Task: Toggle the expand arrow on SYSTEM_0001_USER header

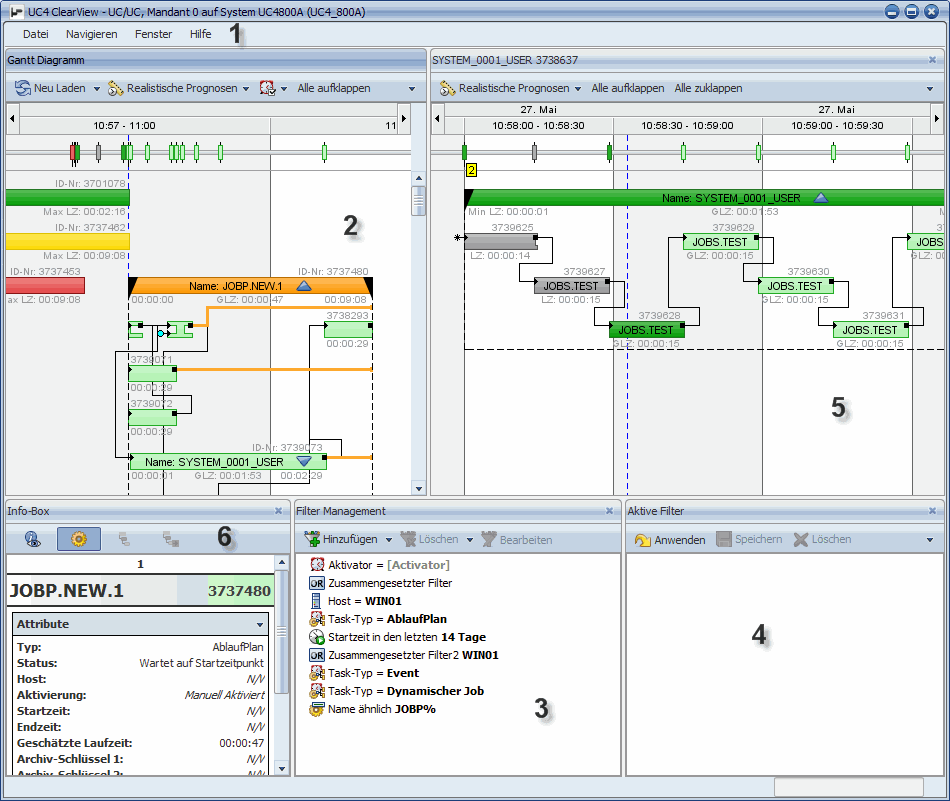Action: 819,198
